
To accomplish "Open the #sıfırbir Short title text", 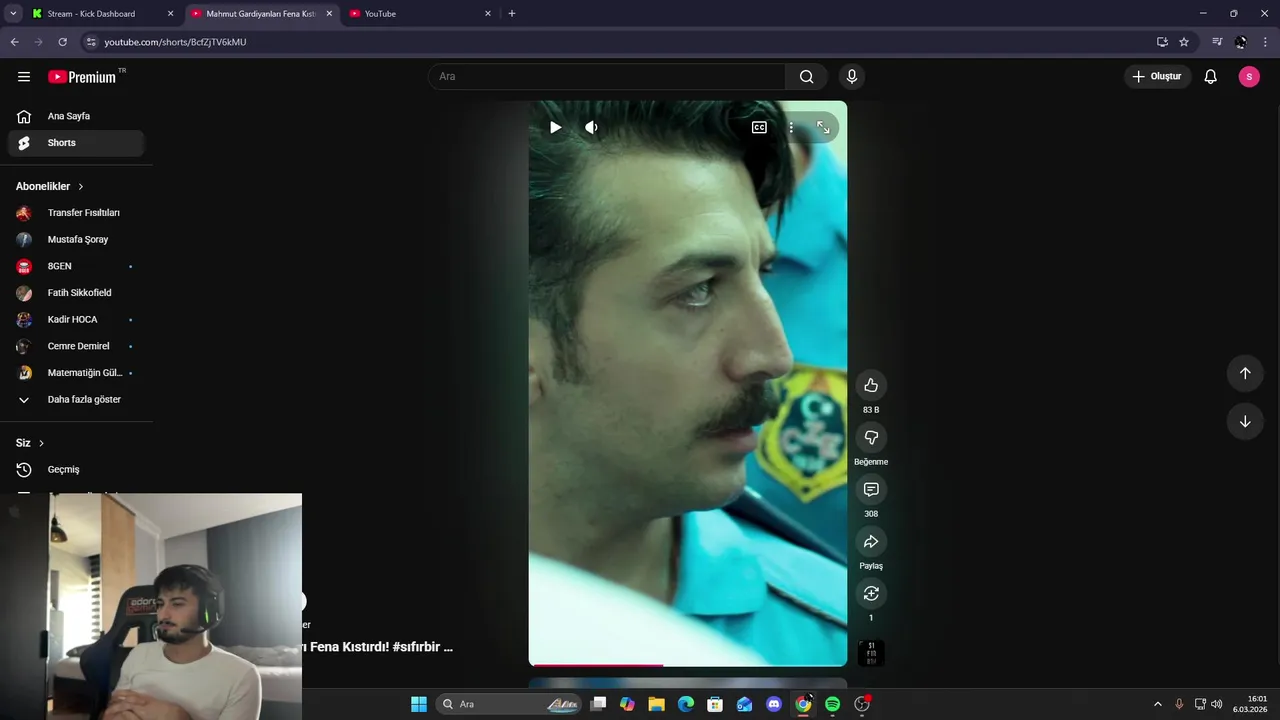I will point(378,647).
